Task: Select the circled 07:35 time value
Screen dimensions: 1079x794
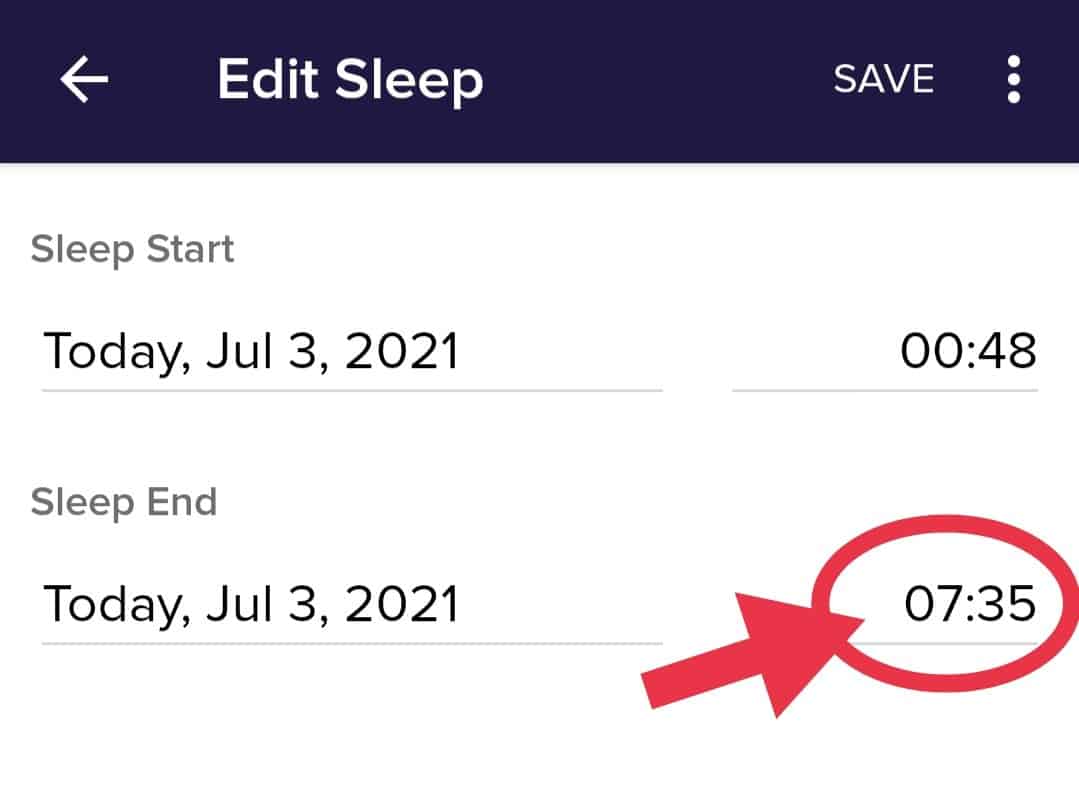Action: [969, 604]
